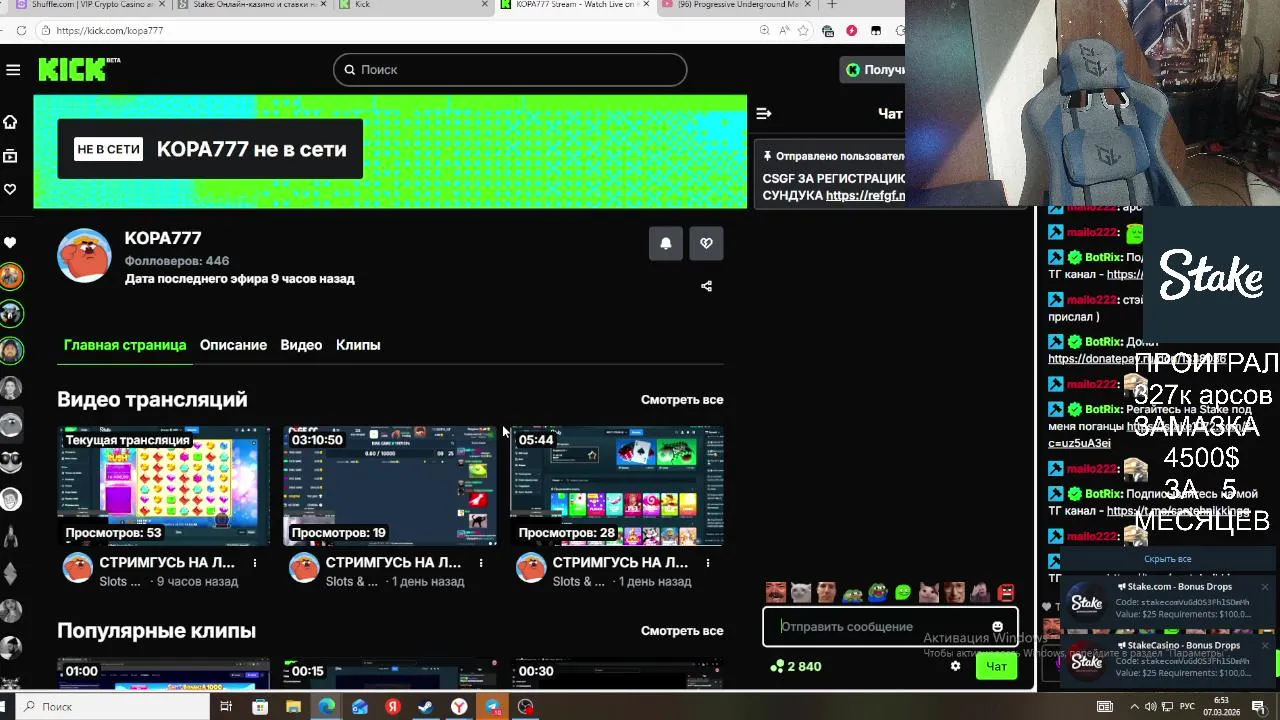
Task: Open the Kick hamburger sidebar menu
Action: (13, 69)
